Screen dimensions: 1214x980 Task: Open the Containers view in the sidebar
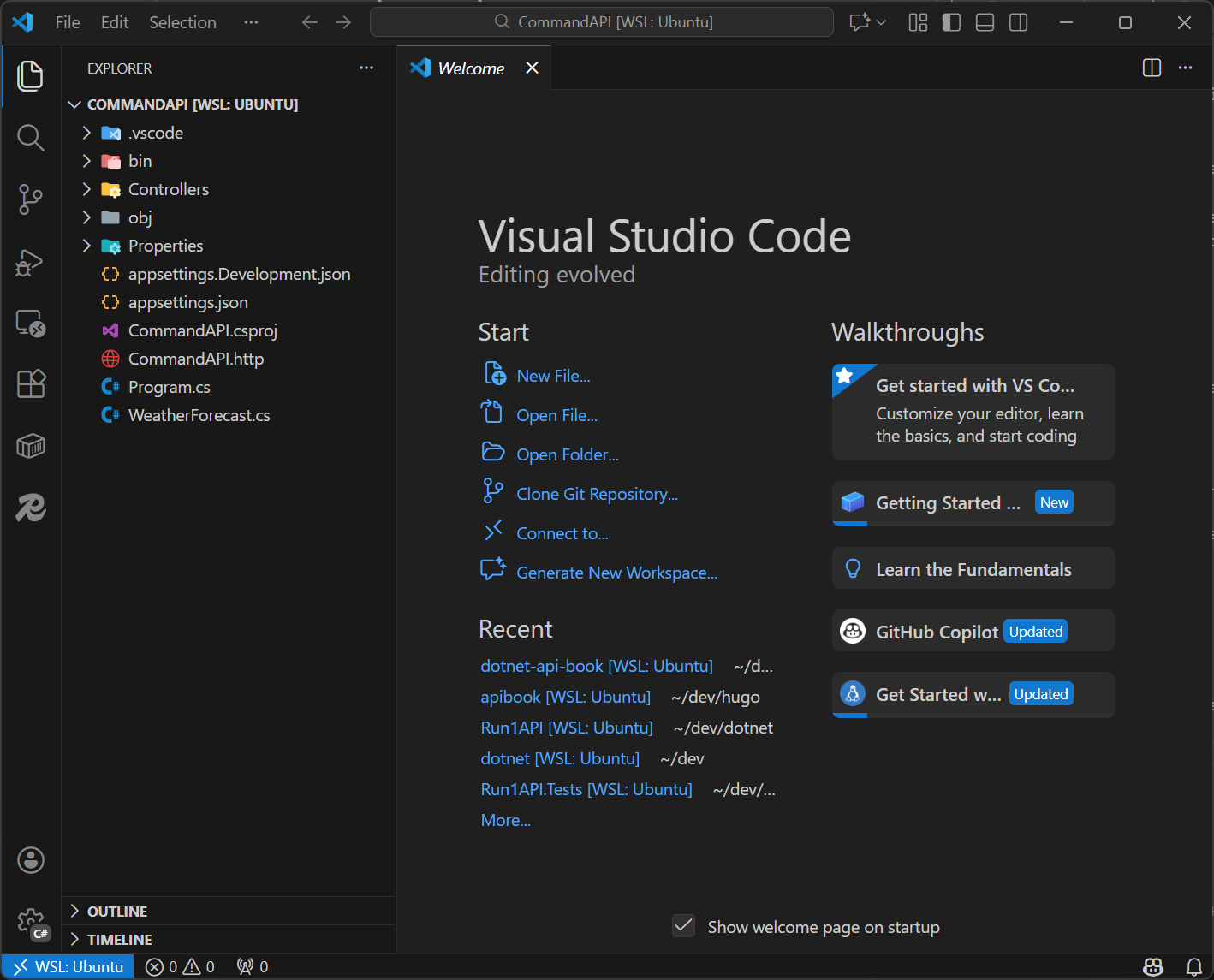pos(30,445)
